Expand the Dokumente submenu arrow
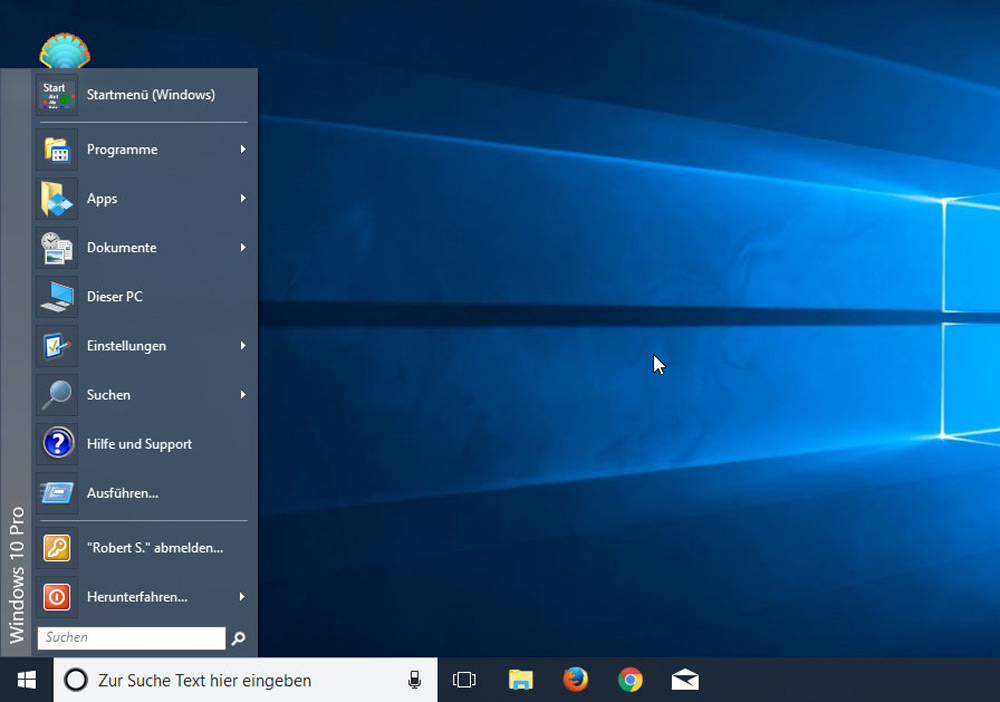Image resolution: width=1000 pixels, height=702 pixels. 243,248
